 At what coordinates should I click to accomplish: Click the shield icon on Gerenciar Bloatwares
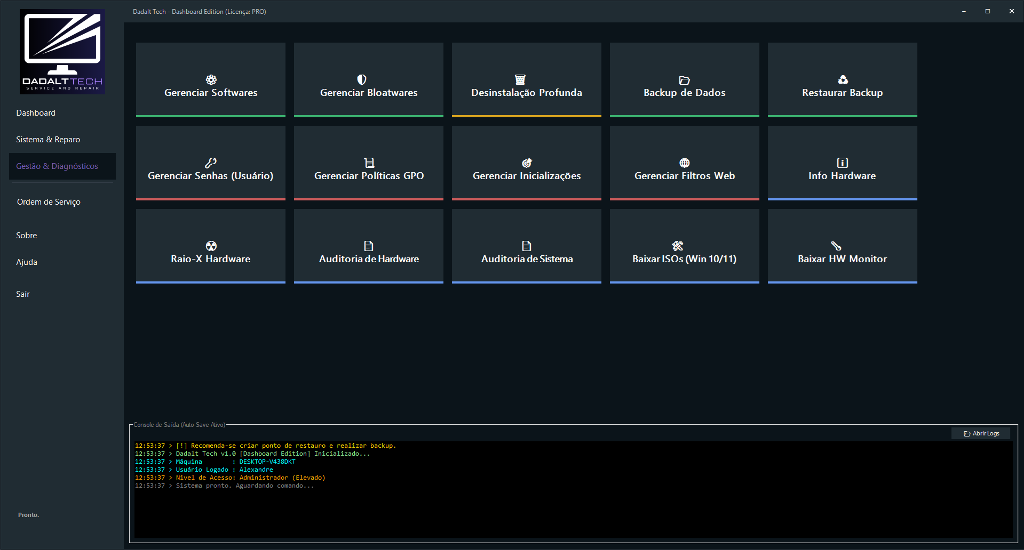369,80
